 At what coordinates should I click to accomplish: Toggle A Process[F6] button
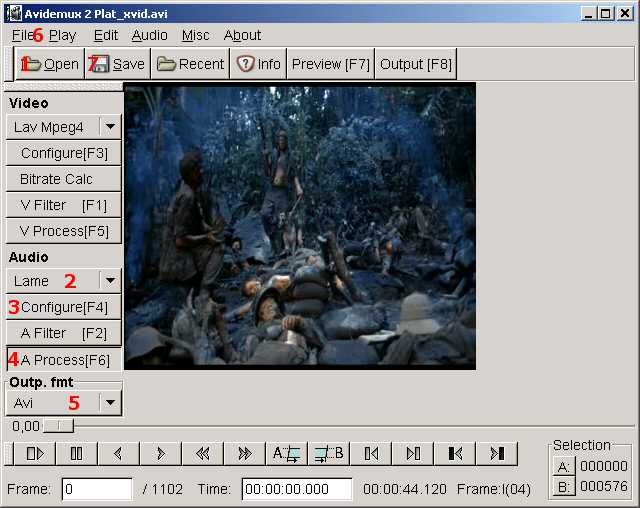(64, 360)
